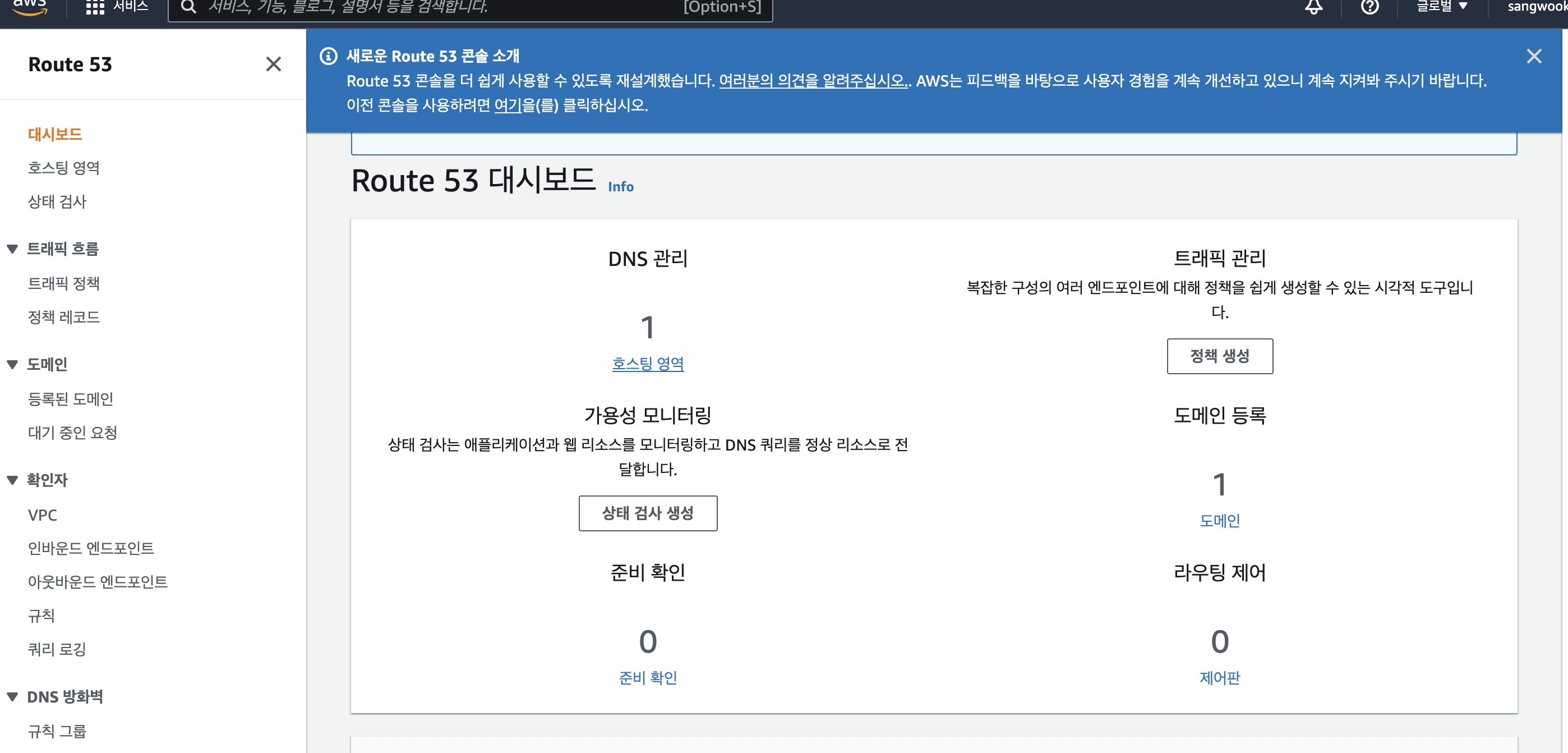Image resolution: width=1568 pixels, height=753 pixels.
Task: Close the Route 53 sidebar panel
Action: pyautogui.click(x=273, y=64)
